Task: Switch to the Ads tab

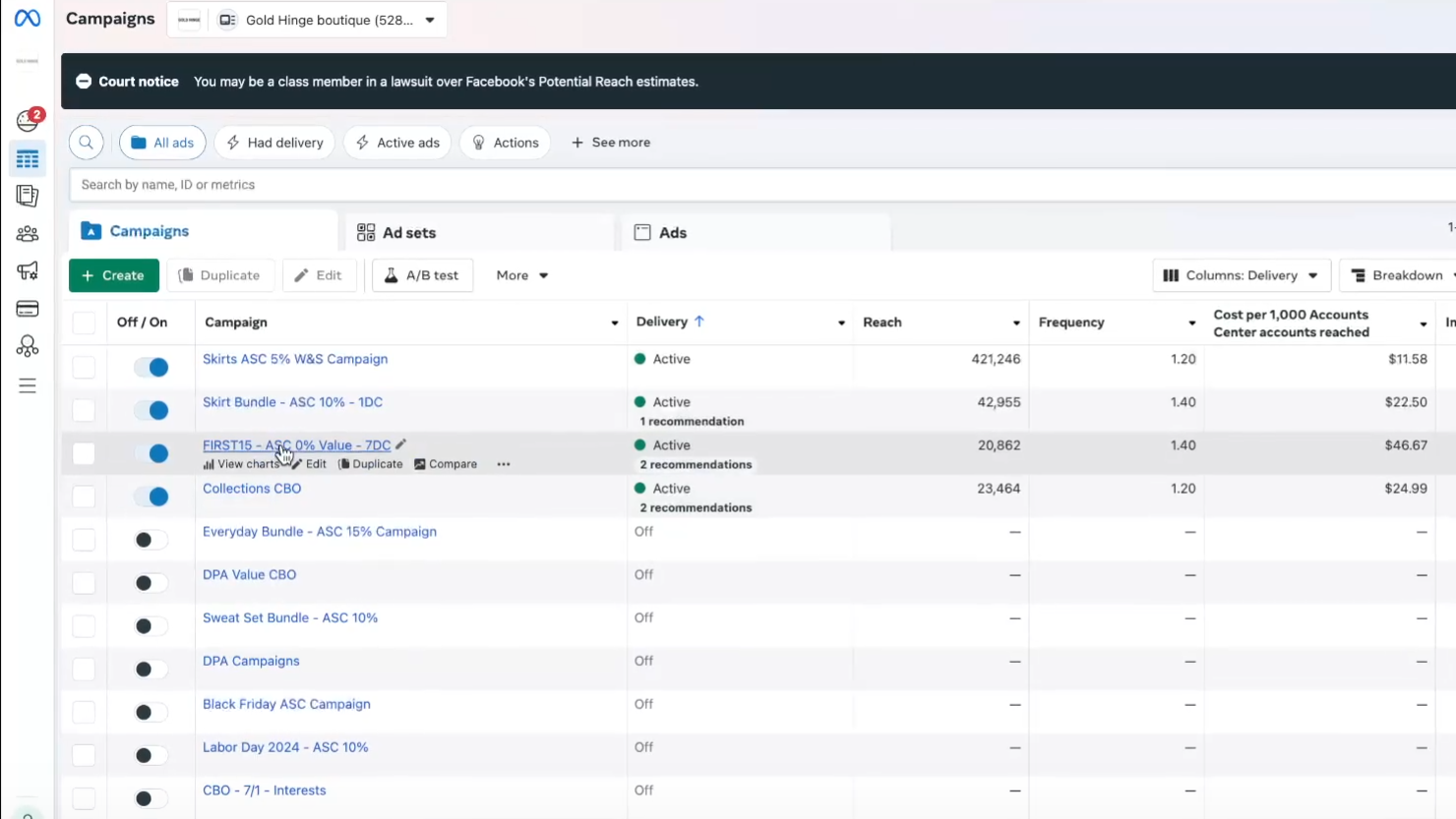Action: pyautogui.click(x=672, y=233)
